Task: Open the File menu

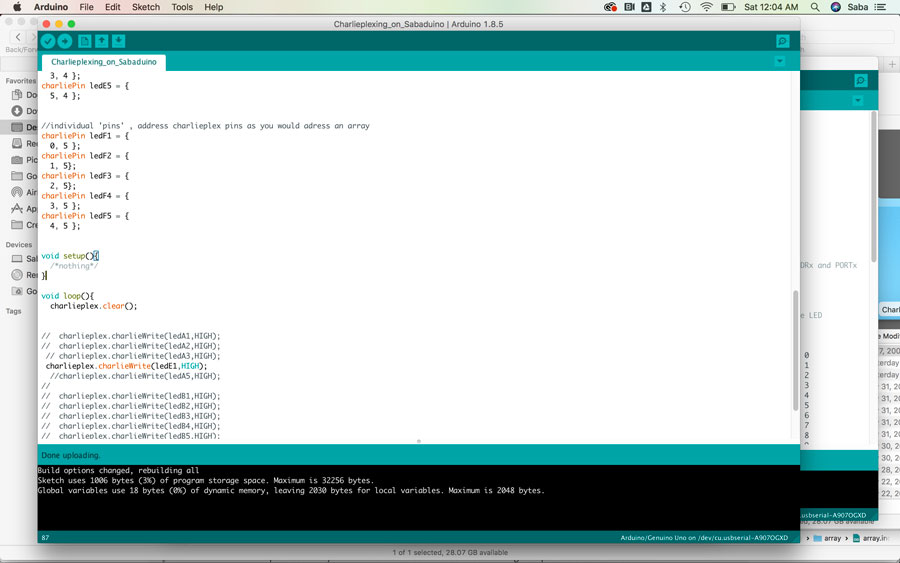Action: tap(87, 7)
